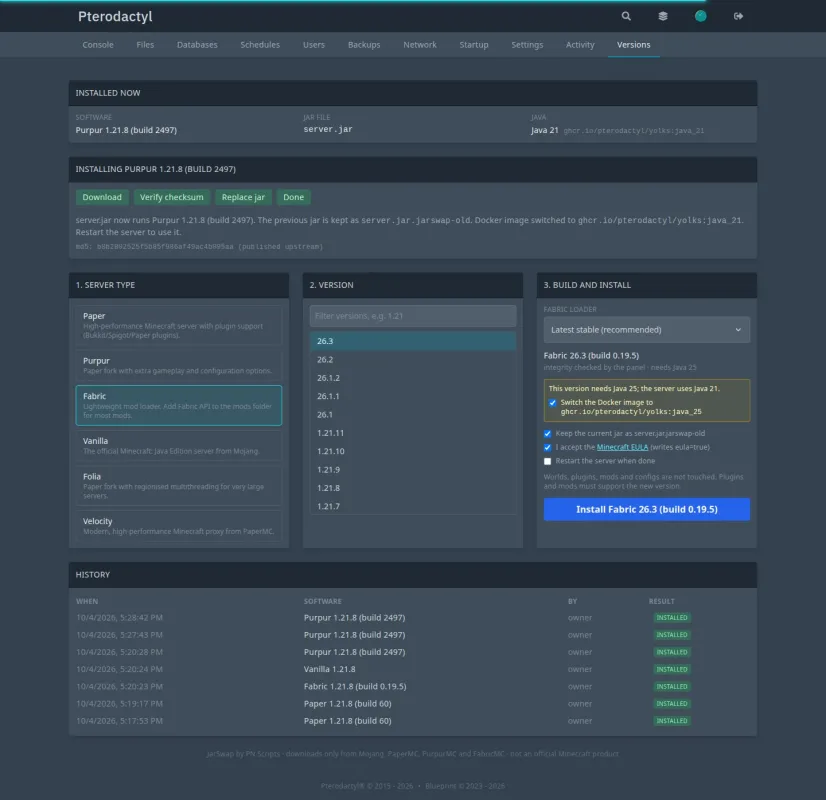Click the Done step badge
Image resolution: width=826 pixels, height=800 pixels.
click(x=293, y=197)
